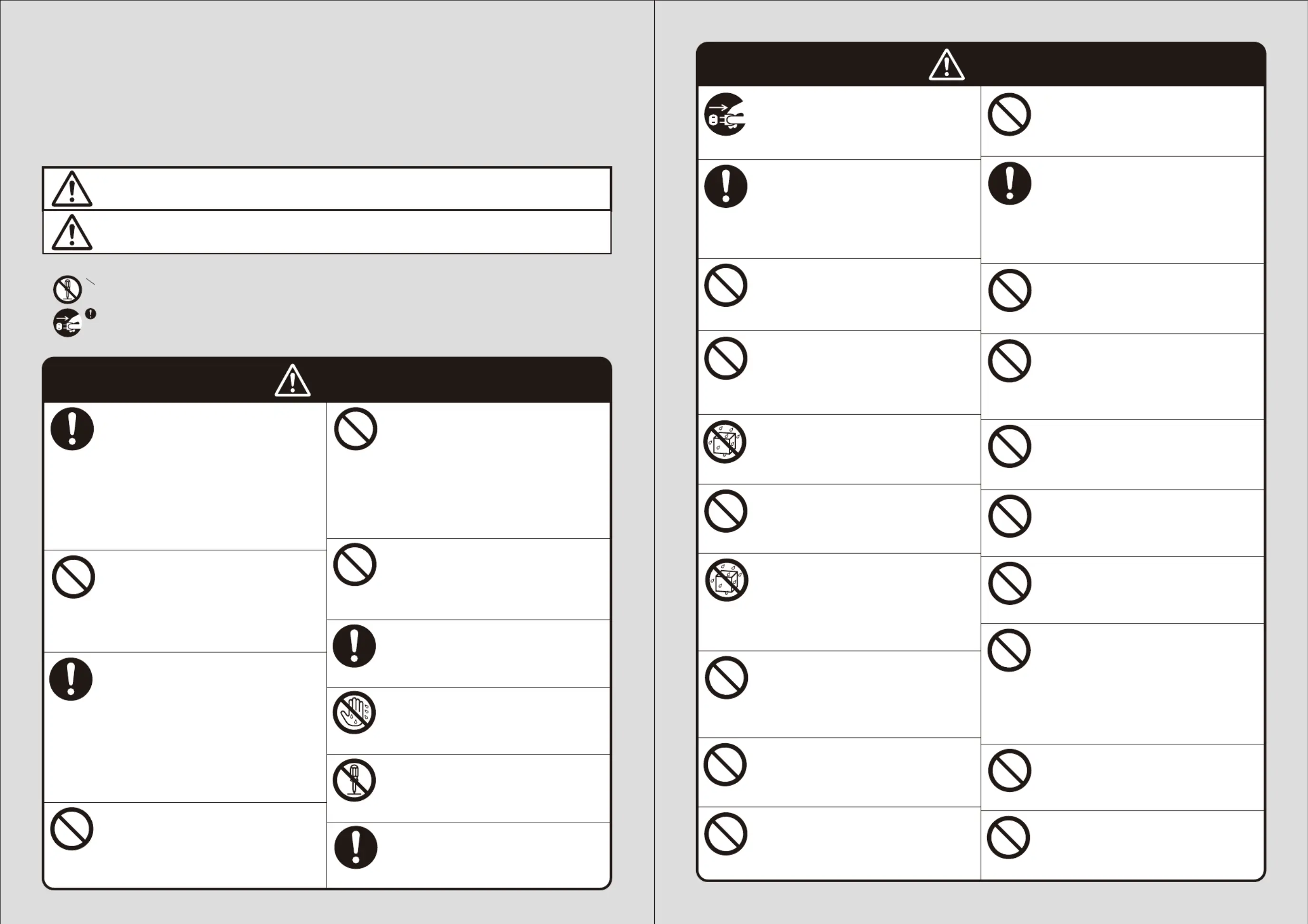Click small no-disassembly icon in symbol legend
This screenshot has height=924, width=1308.
[68, 290]
